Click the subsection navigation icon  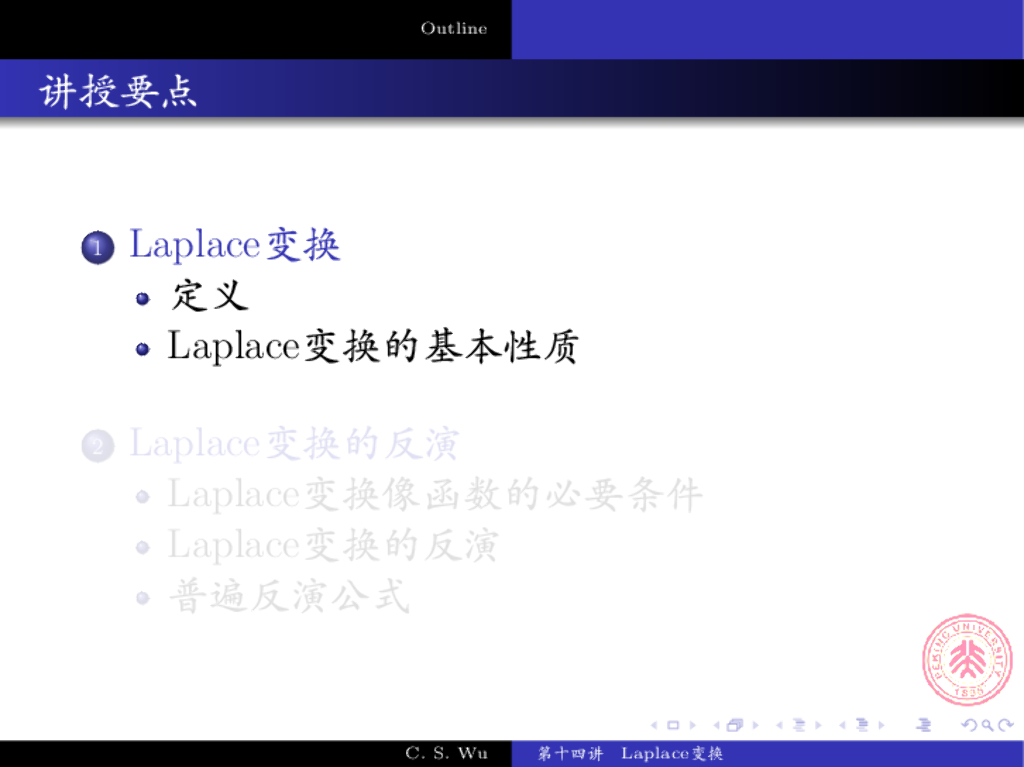click(799, 725)
